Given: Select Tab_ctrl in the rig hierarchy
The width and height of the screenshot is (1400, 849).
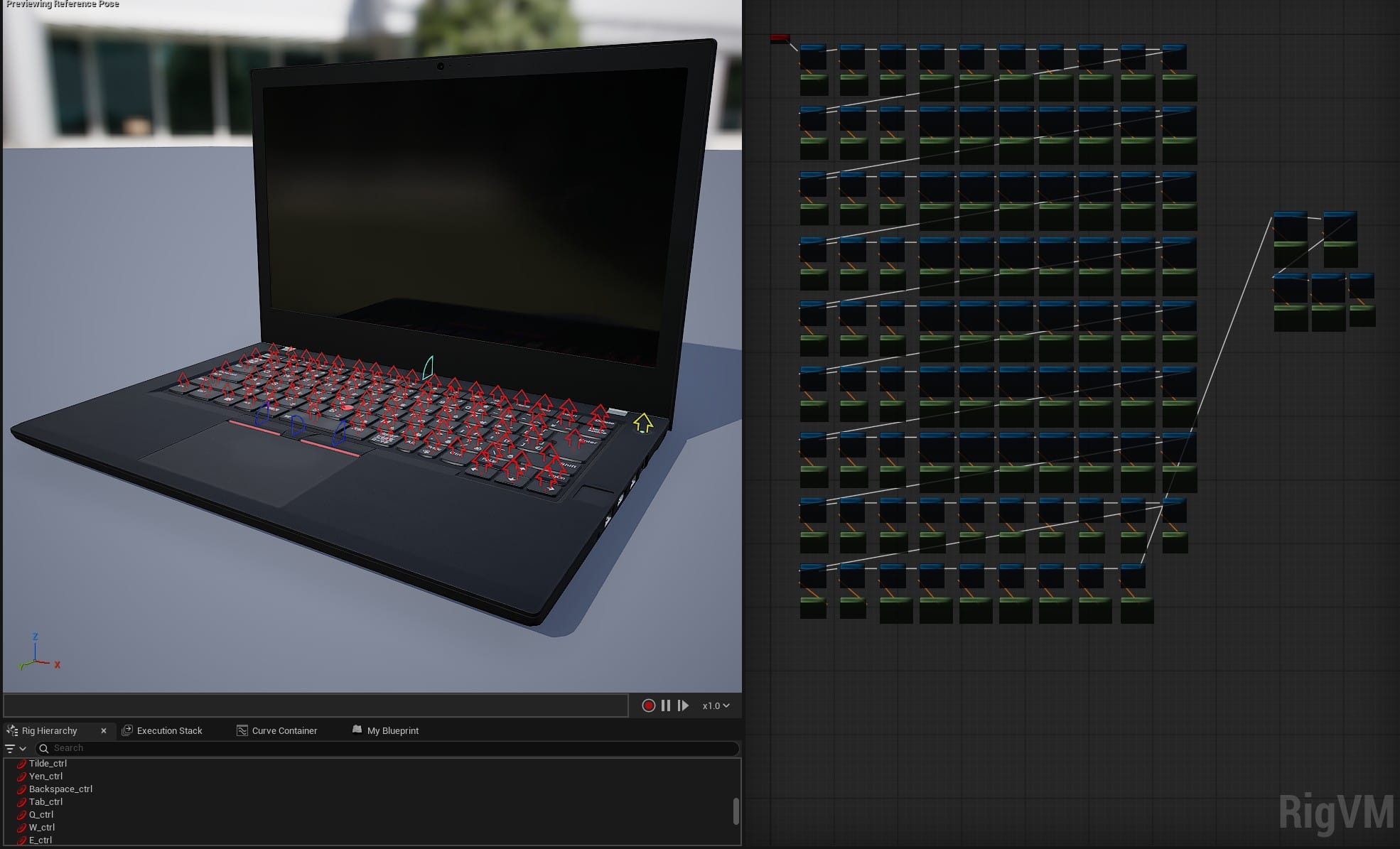Looking at the screenshot, I should coord(45,801).
